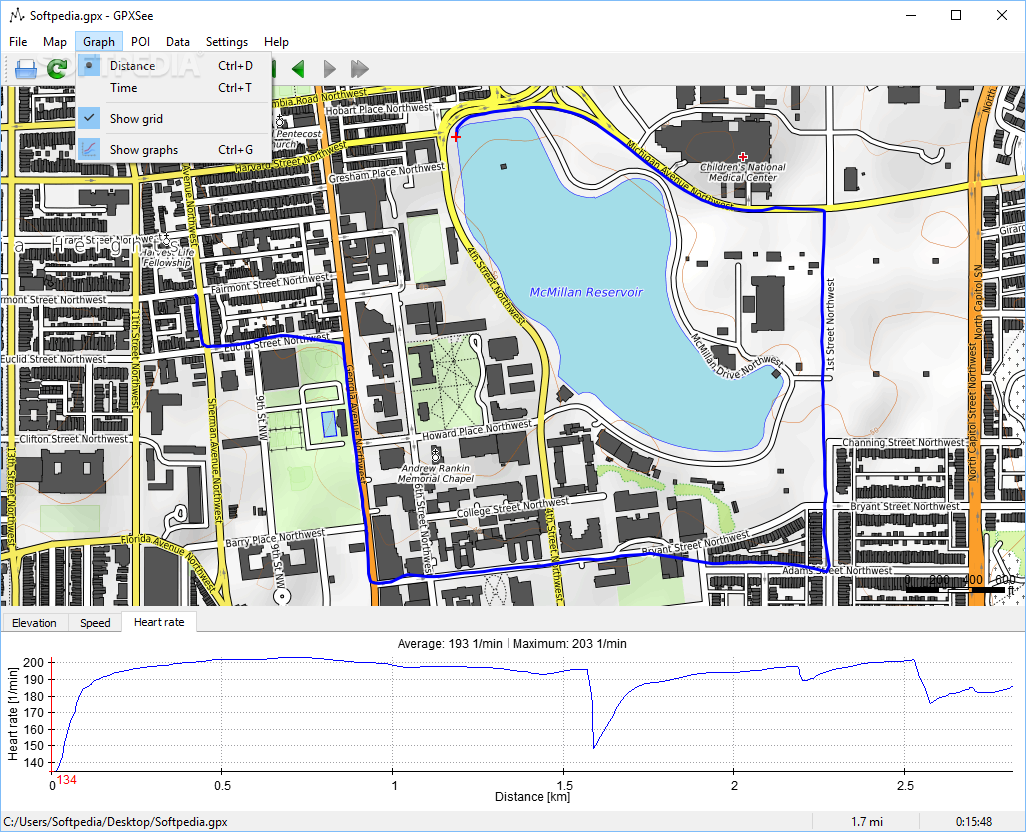Click the Children's National Medical Center label

point(743,172)
